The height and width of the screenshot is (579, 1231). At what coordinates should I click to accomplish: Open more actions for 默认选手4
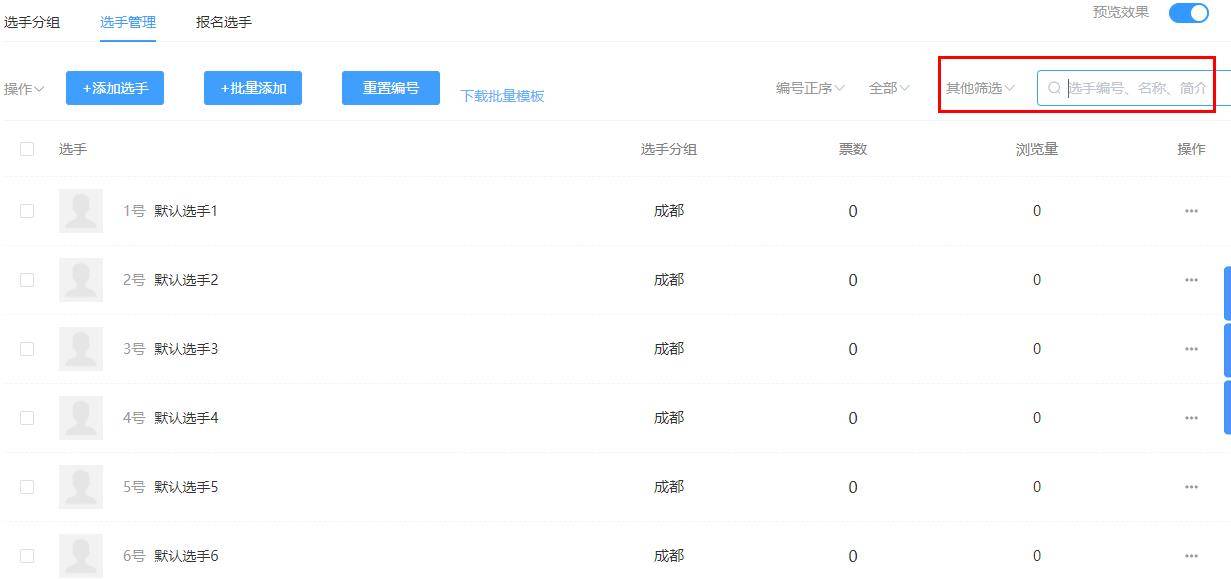pos(1190,418)
